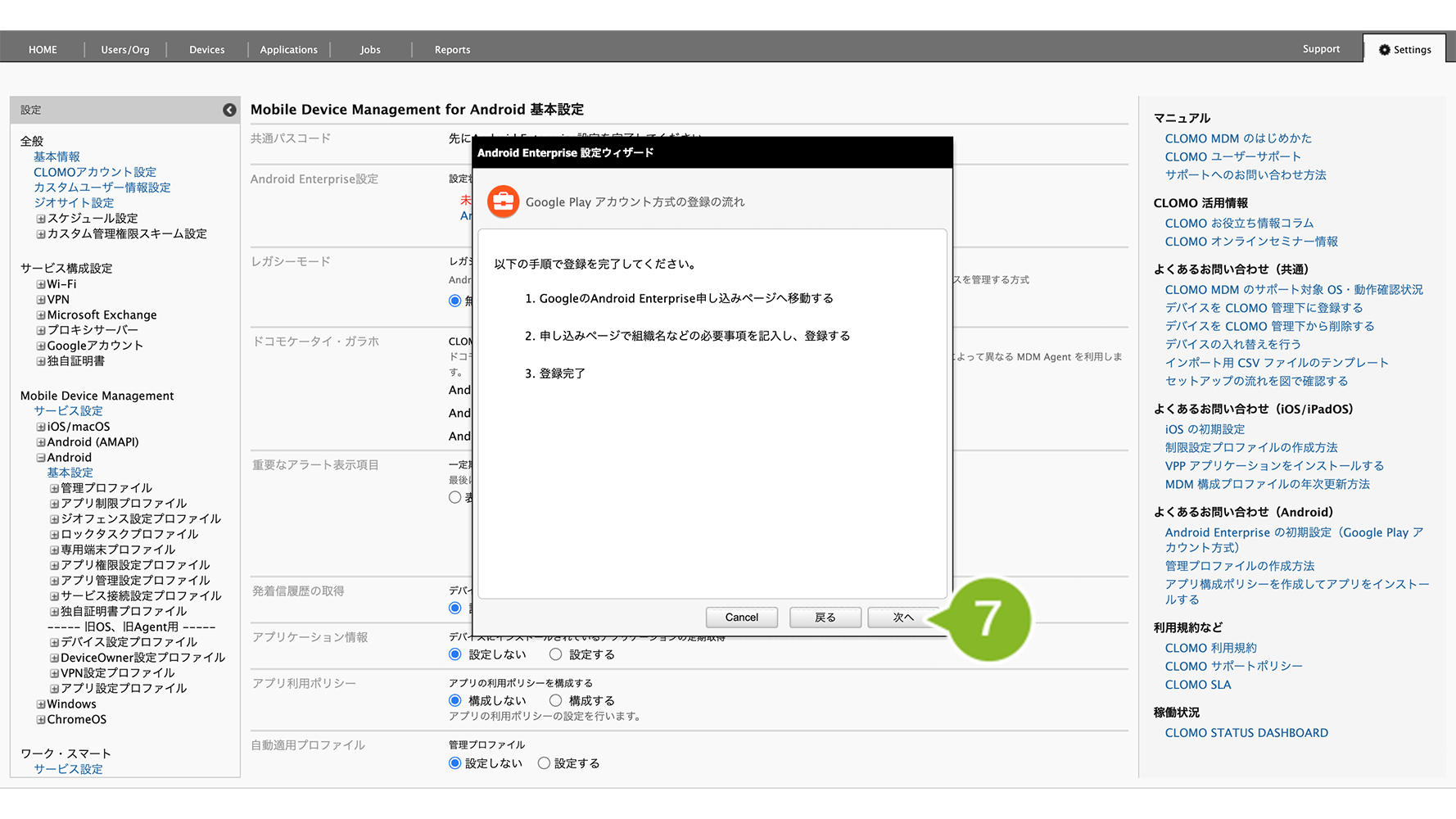This screenshot has width=1456, height=819.
Task: Expand the ChromeOS tree node
Action: (x=40, y=720)
